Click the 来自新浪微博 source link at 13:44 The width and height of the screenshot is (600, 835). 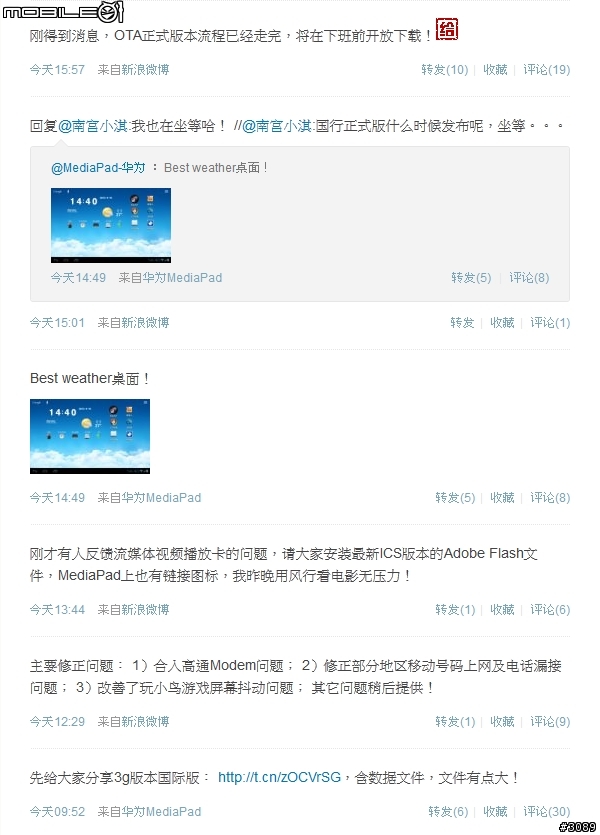click(x=133, y=610)
